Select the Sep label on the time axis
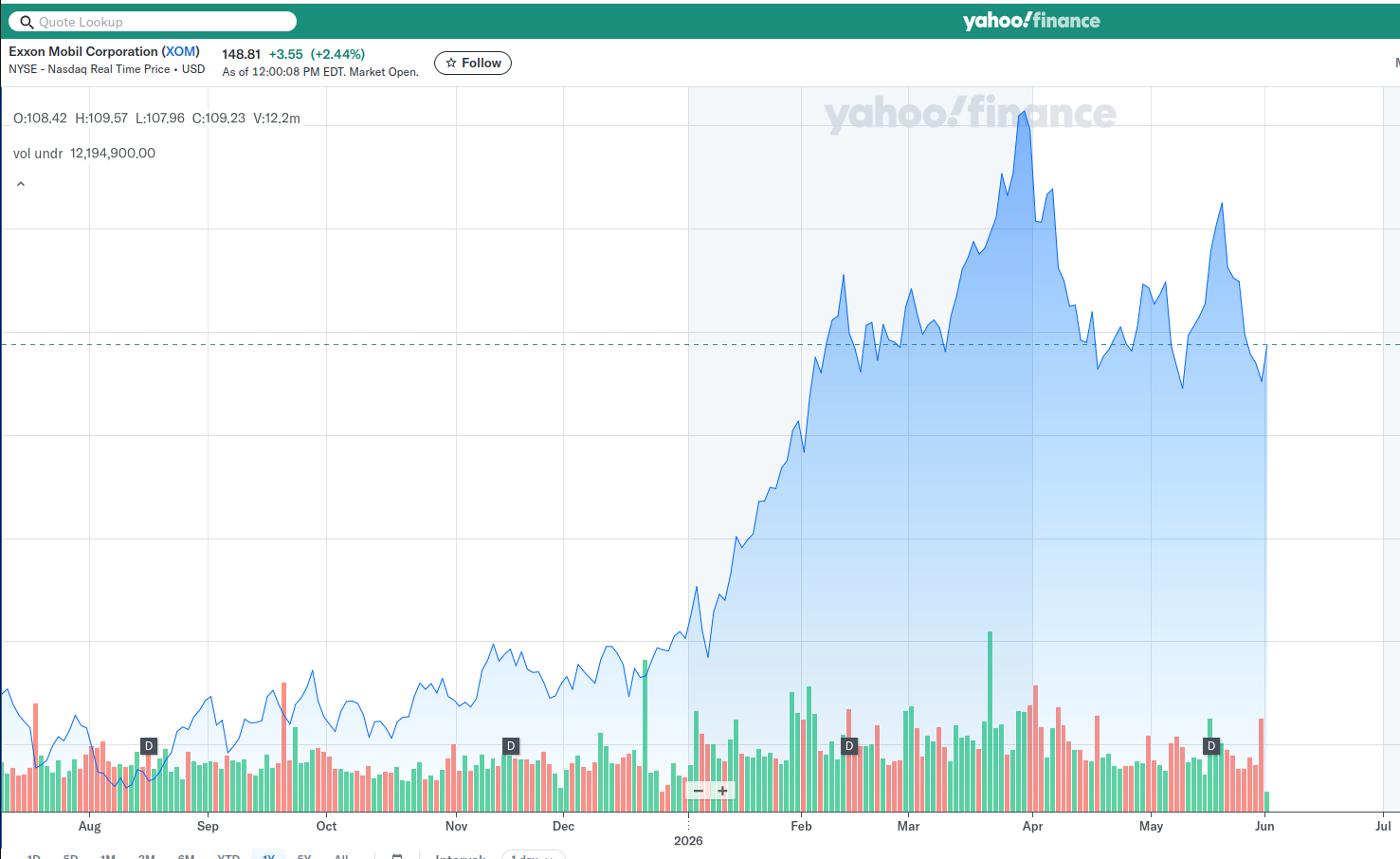The width and height of the screenshot is (1400, 859). 208,826
